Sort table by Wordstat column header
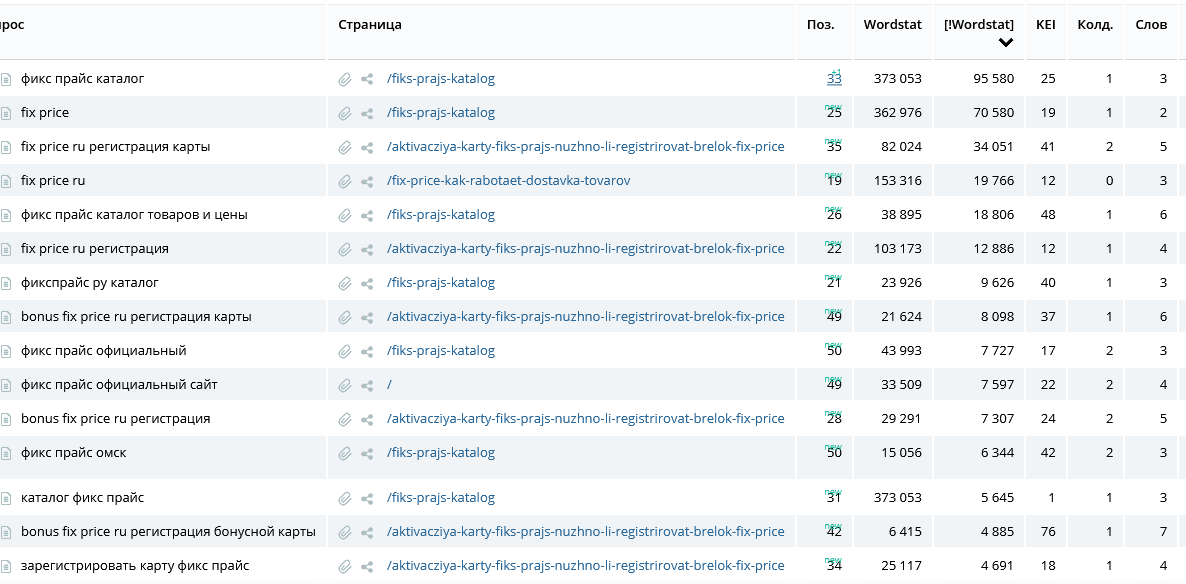The height and width of the screenshot is (584, 1186). tap(892, 25)
